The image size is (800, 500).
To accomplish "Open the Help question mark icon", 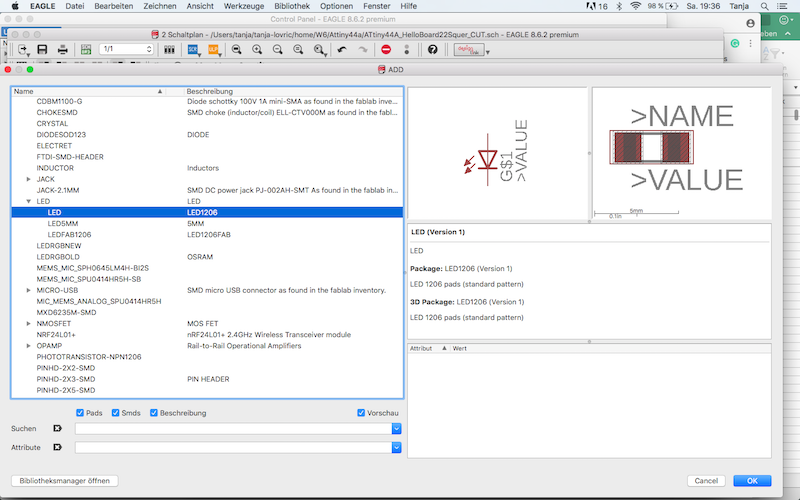I will pyautogui.click(x=433, y=49).
